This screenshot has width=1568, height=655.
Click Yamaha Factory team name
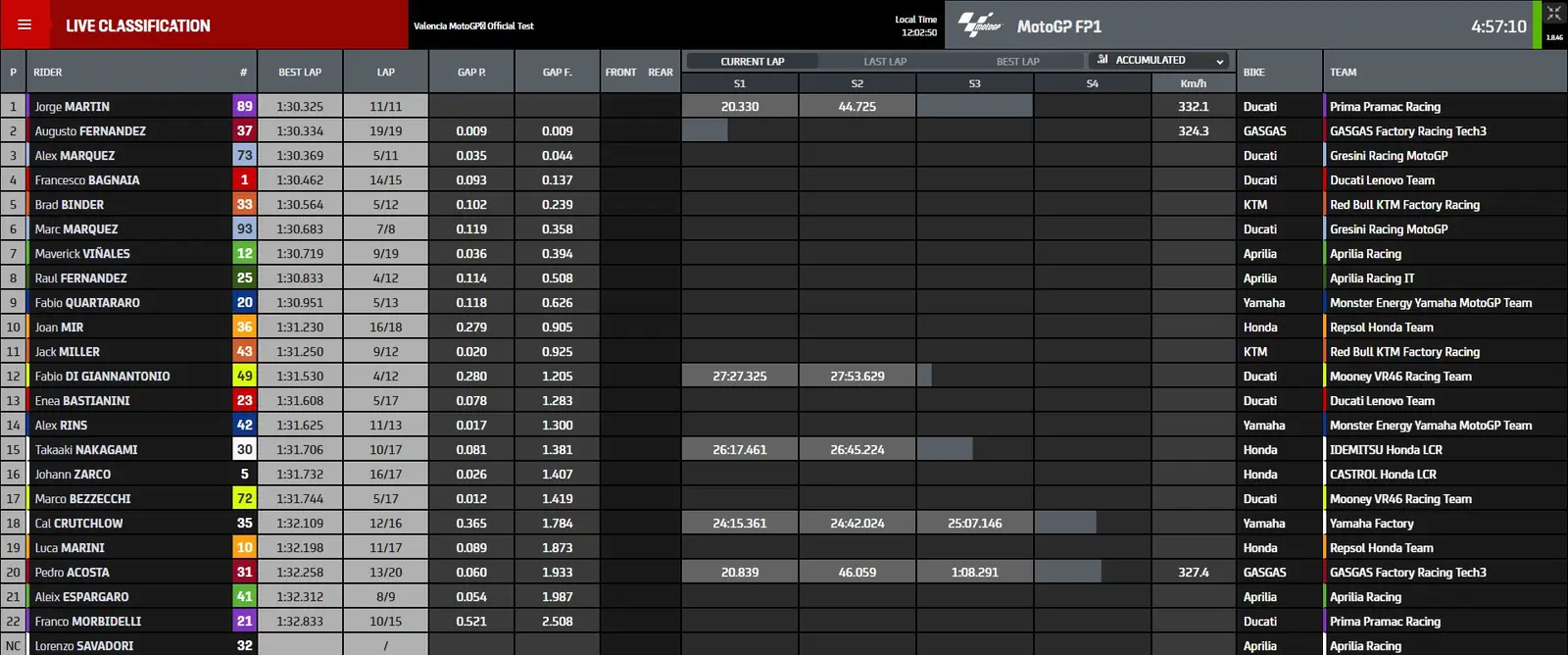1372,523
